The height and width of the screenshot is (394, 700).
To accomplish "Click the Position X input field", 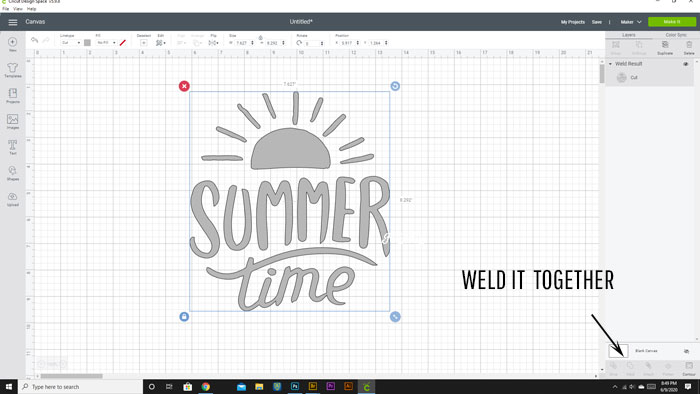I will click(350, 43).
